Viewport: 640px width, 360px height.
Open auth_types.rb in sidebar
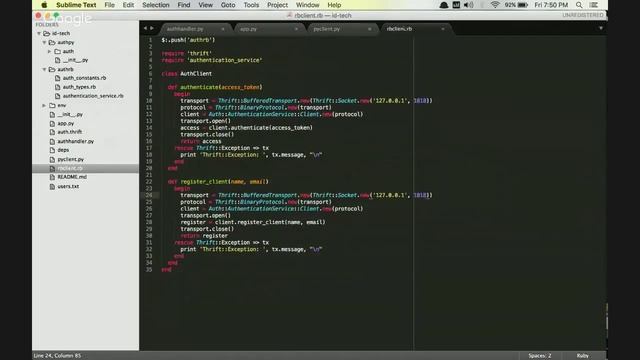(x=79, y=87)
